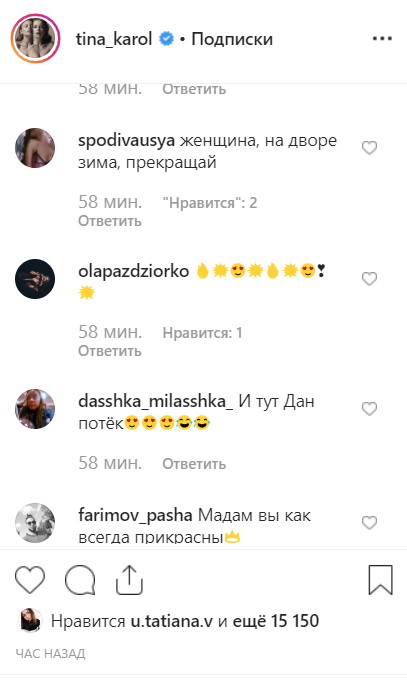
Task: Show the list of 15 150 likes
Action: (x=275, y=621)
